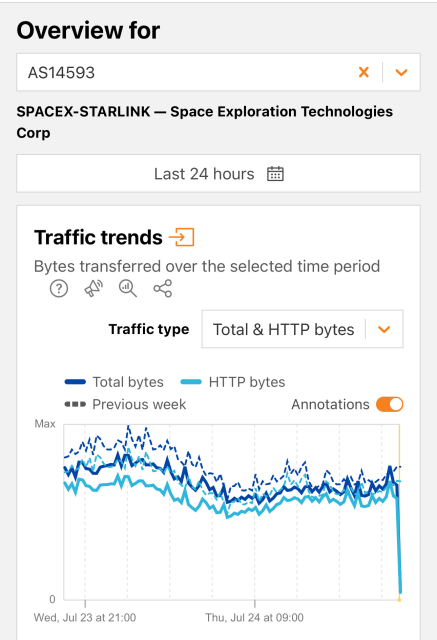Click the light blue HTTP bytes color swatch
The image size is (437, 640).
point(191,382)
